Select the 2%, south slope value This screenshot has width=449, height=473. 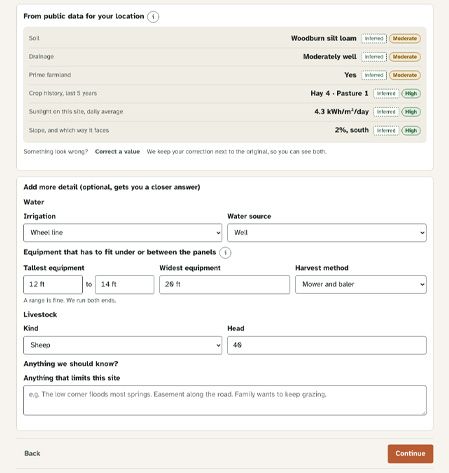click(352, 130)
